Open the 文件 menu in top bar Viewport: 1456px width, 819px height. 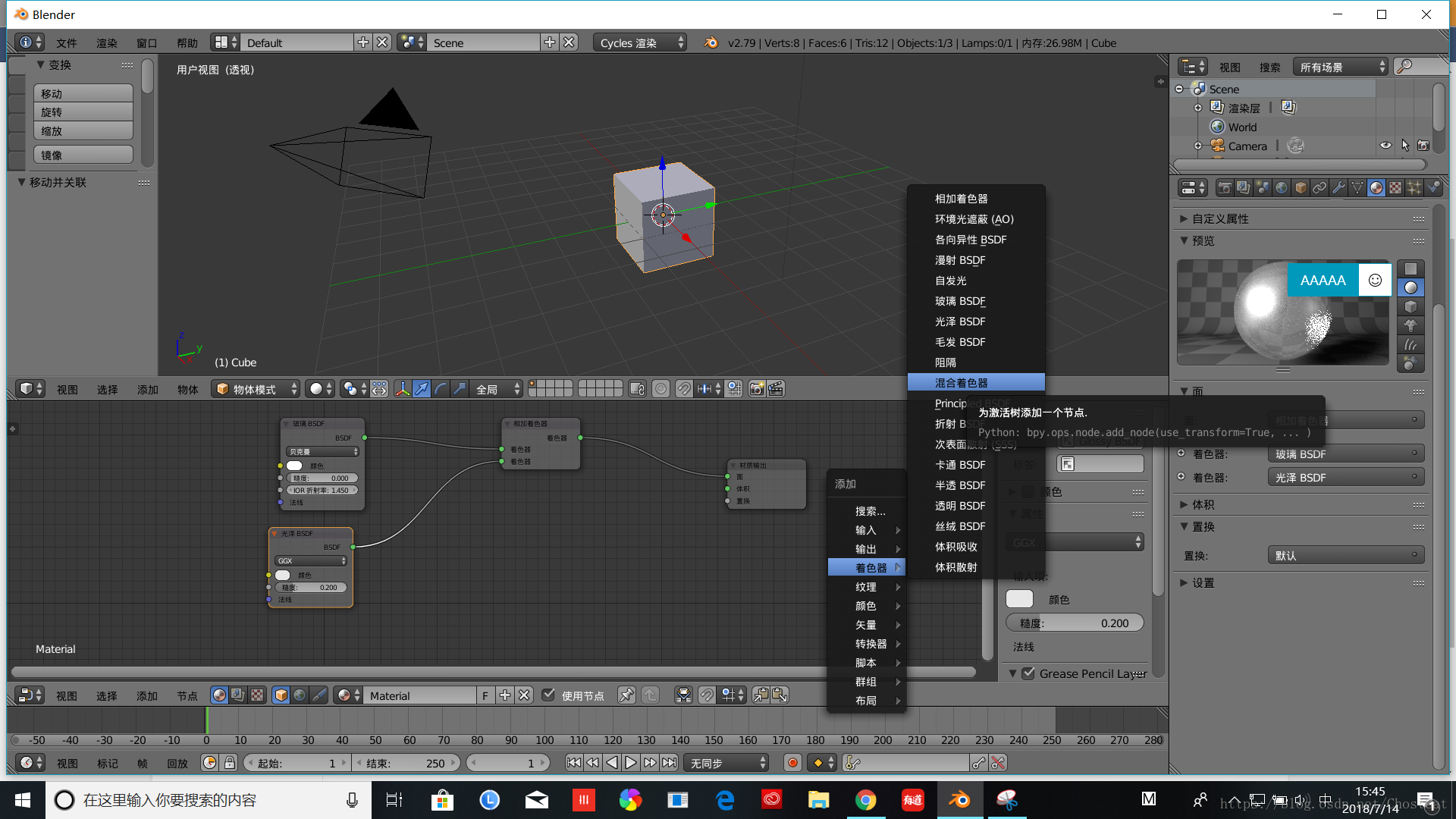click(x=67, y=43)
